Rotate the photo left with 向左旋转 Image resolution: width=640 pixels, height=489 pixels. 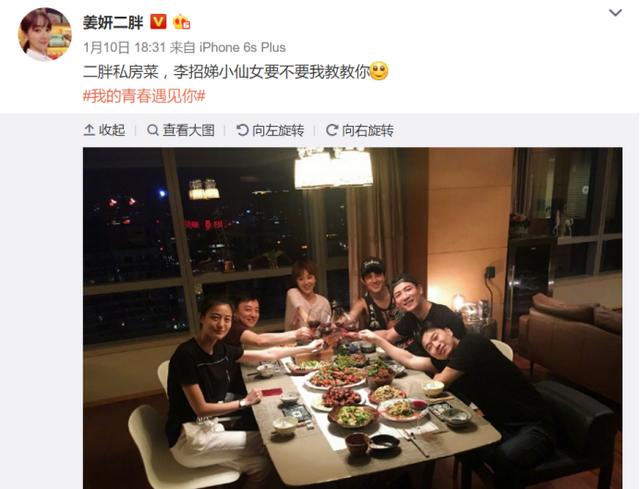(x=270, y=130)
